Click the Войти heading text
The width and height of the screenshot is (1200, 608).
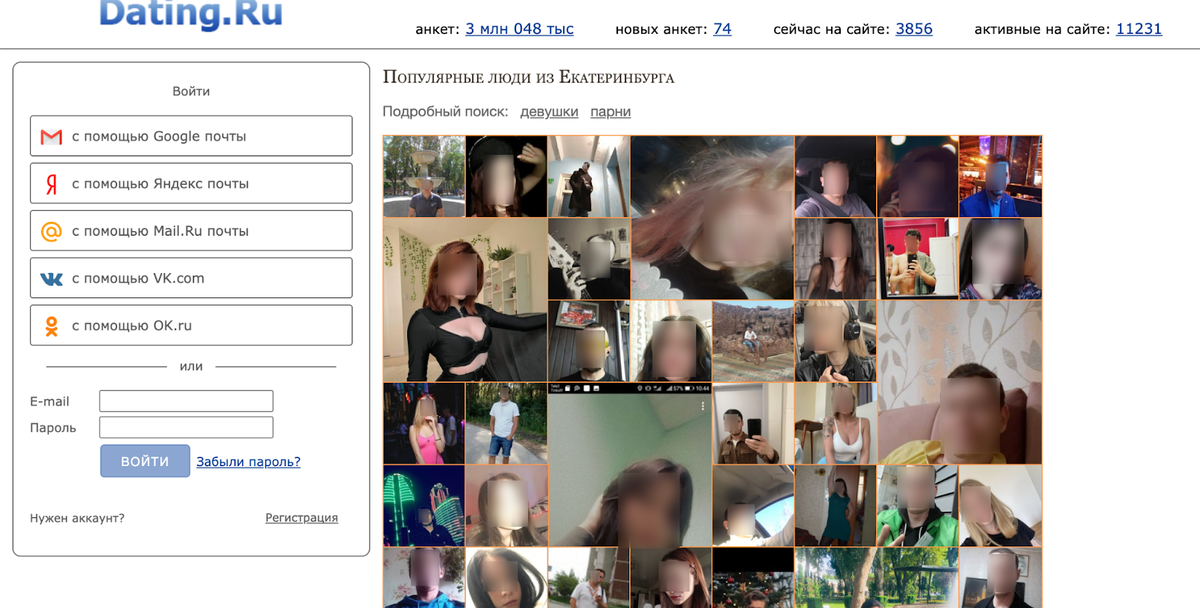click(191, 91)
